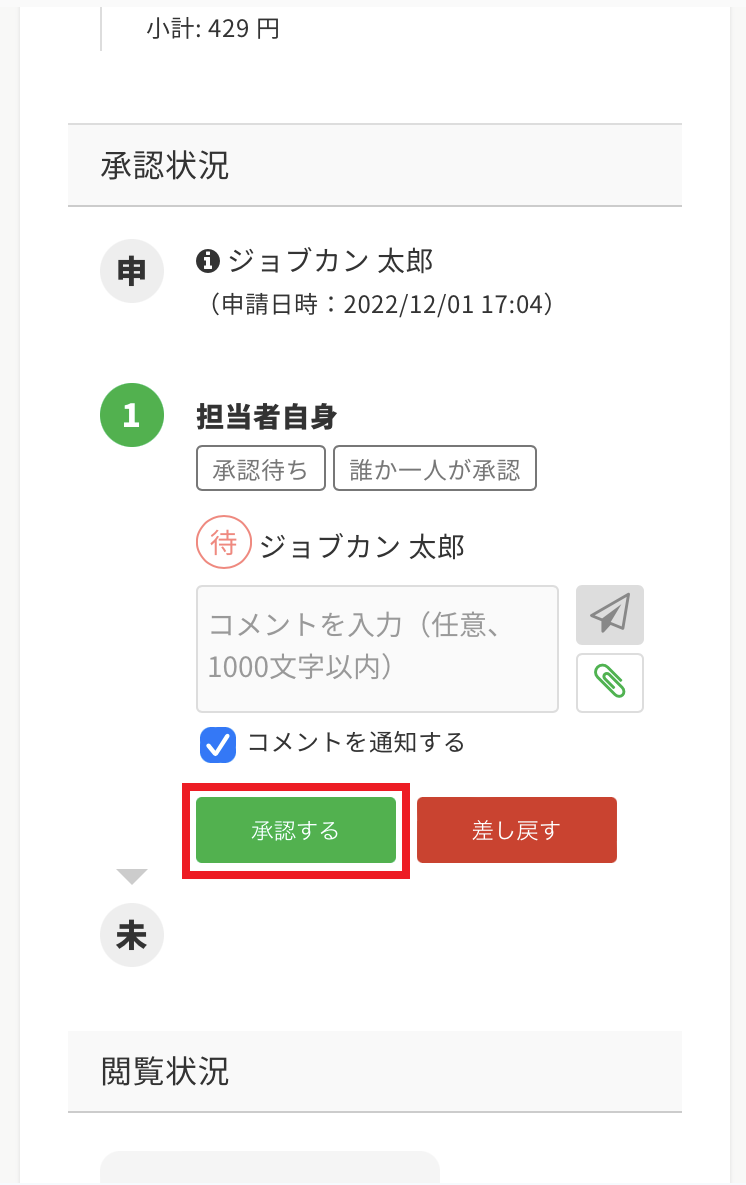
Task: Click the red 待 waiting status icon
Action: (x=223, y=543)
